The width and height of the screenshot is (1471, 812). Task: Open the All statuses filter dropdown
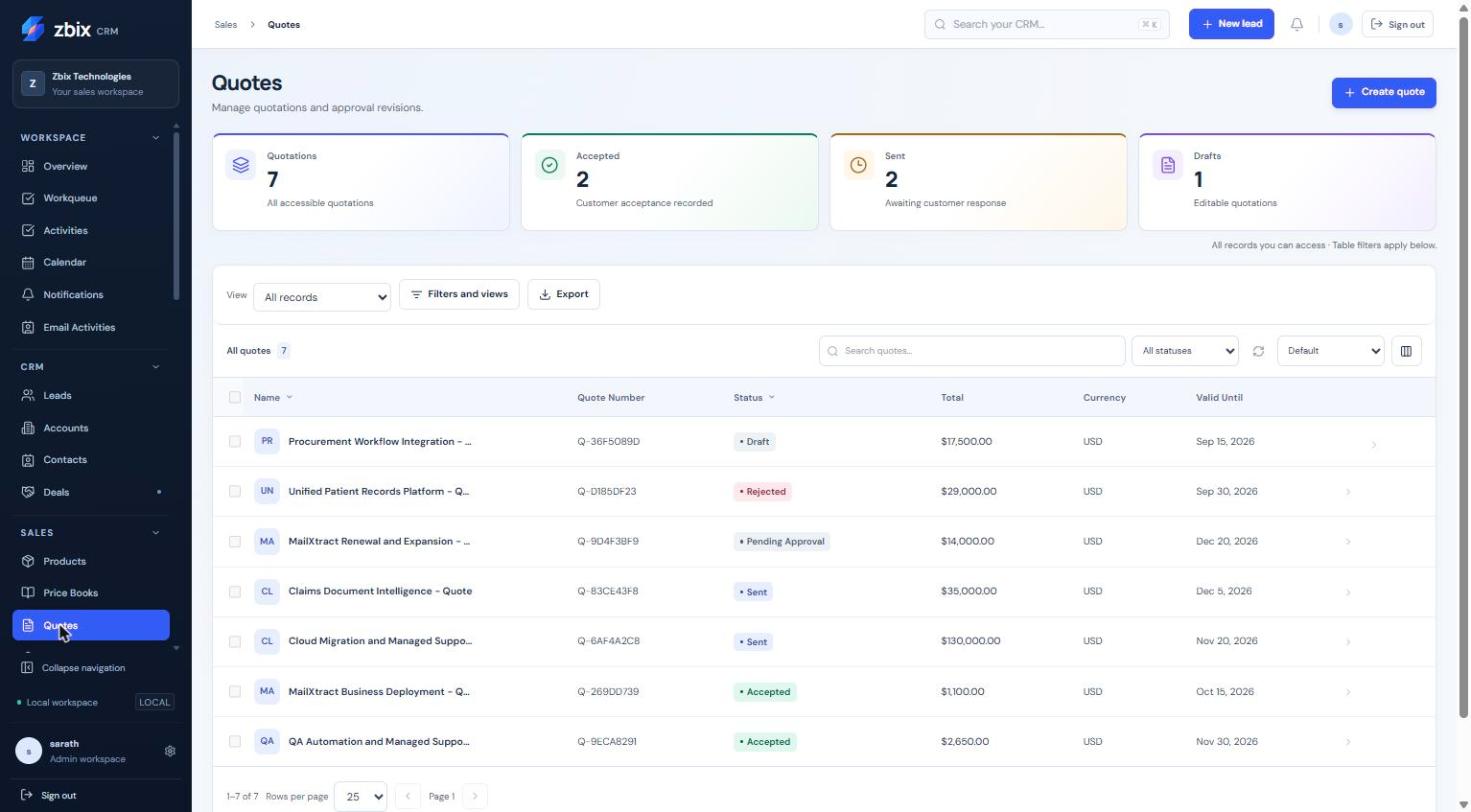click(x=1185, y=351)
